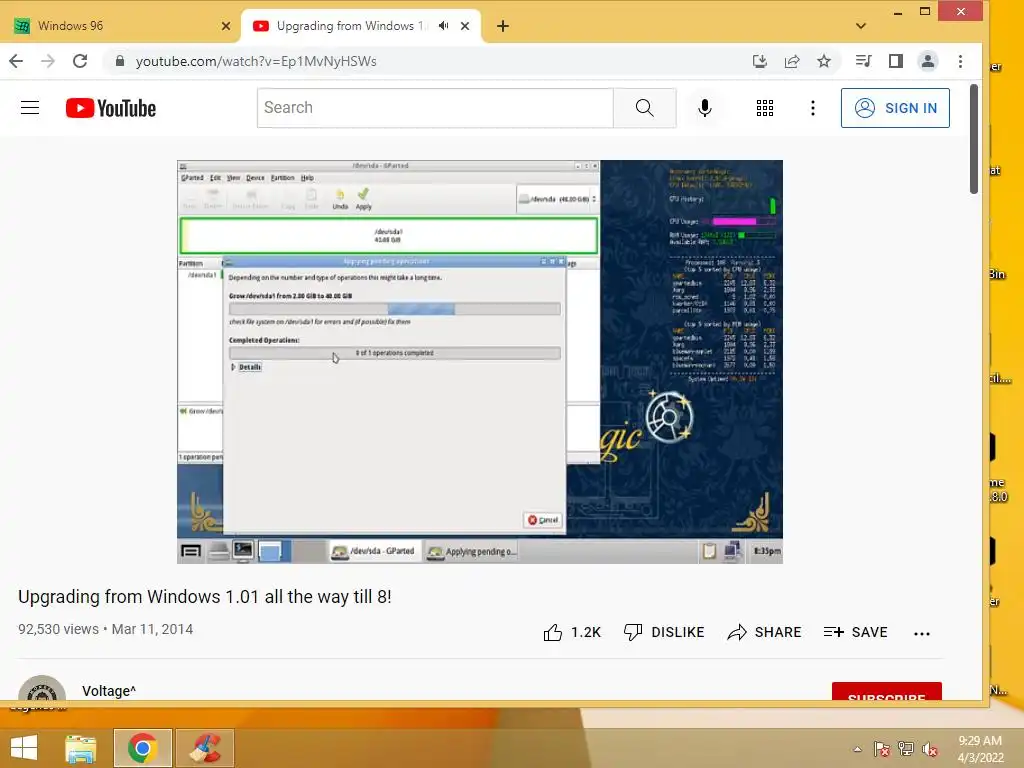Click the network tray icon
This screenshot has width=1024, height=768.
906,749
